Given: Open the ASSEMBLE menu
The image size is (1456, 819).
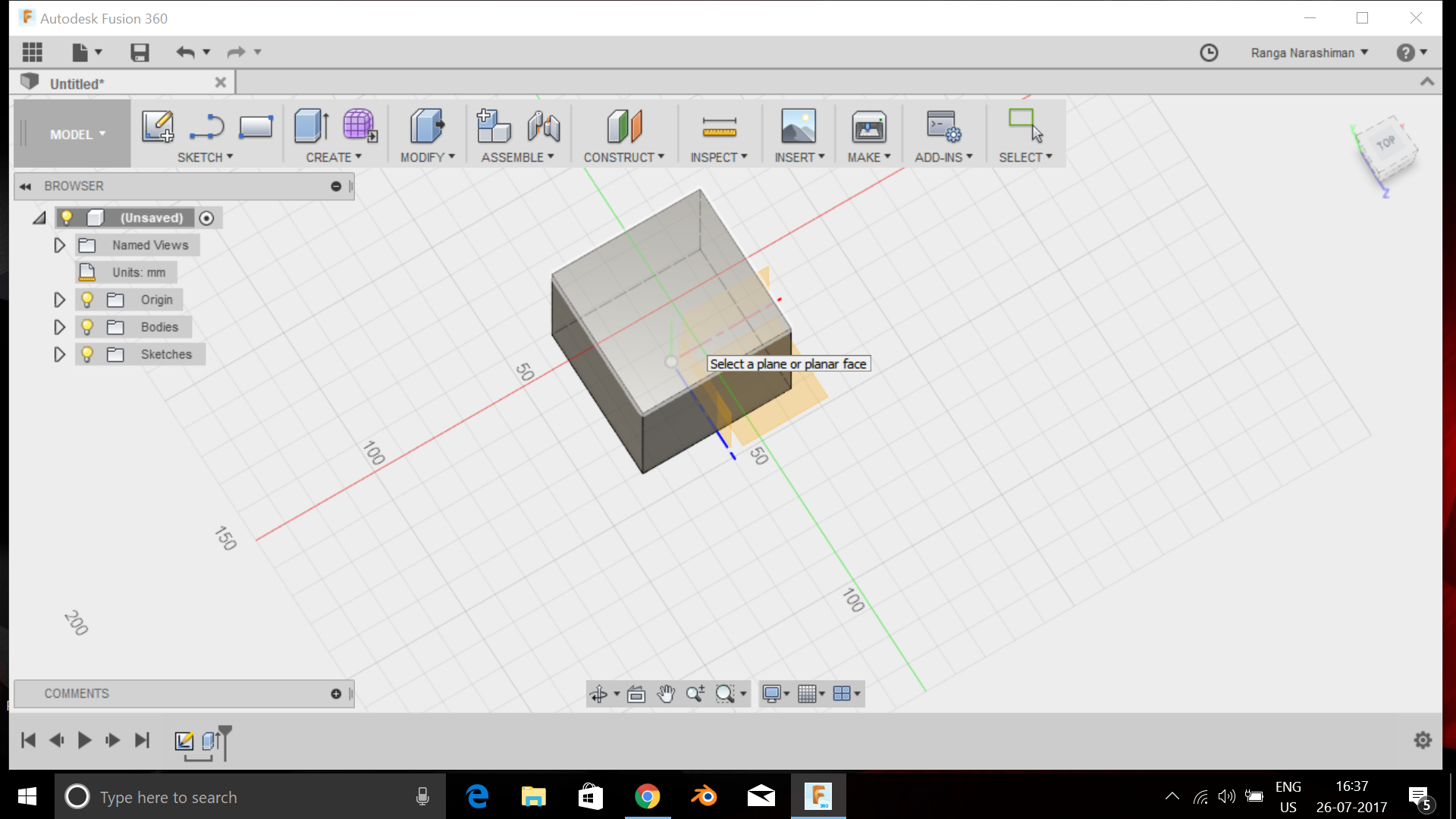Looking at the screenshot, I should [x=518, y=157].
